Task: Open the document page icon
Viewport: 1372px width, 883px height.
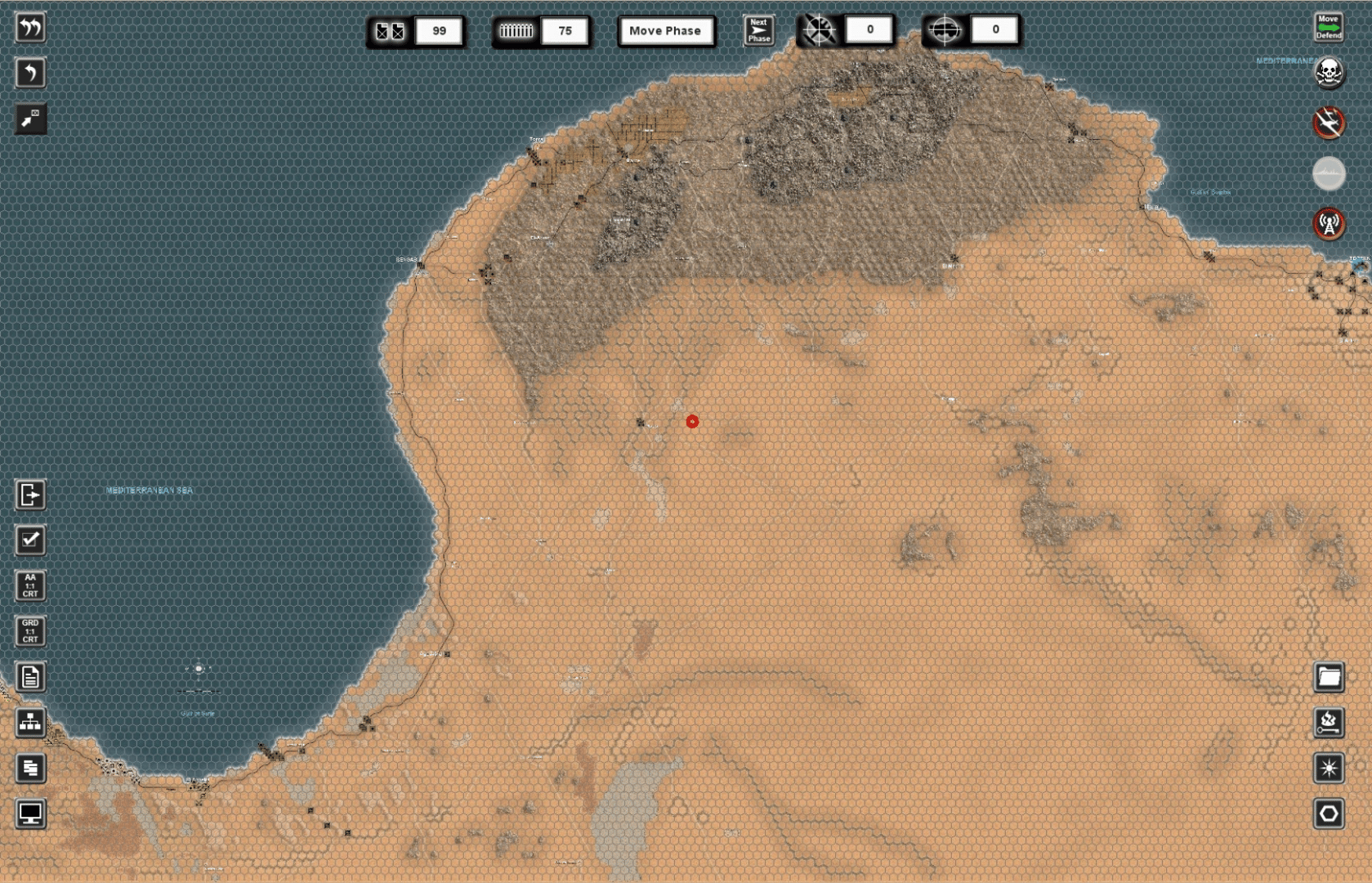Action: click(30, 677)
